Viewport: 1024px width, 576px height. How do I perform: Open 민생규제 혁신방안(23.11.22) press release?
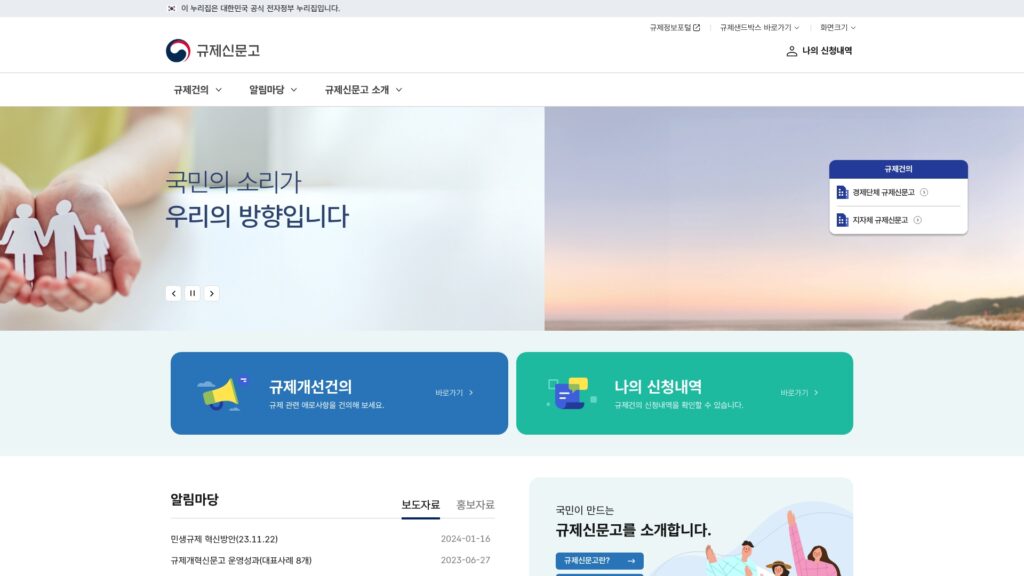[x=224, y=539]
